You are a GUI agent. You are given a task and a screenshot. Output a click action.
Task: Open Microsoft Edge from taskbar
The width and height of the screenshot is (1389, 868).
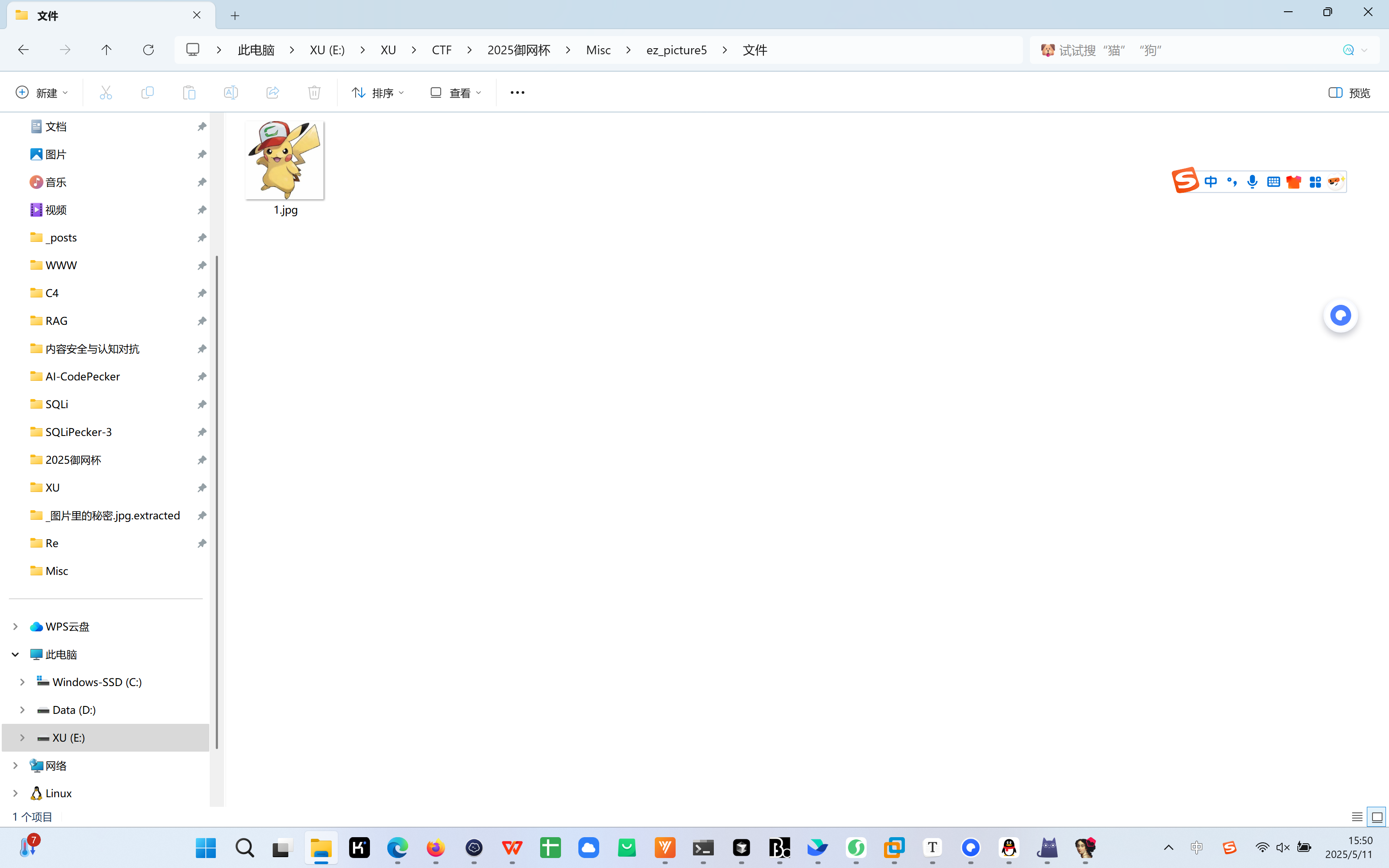point(397,848)
